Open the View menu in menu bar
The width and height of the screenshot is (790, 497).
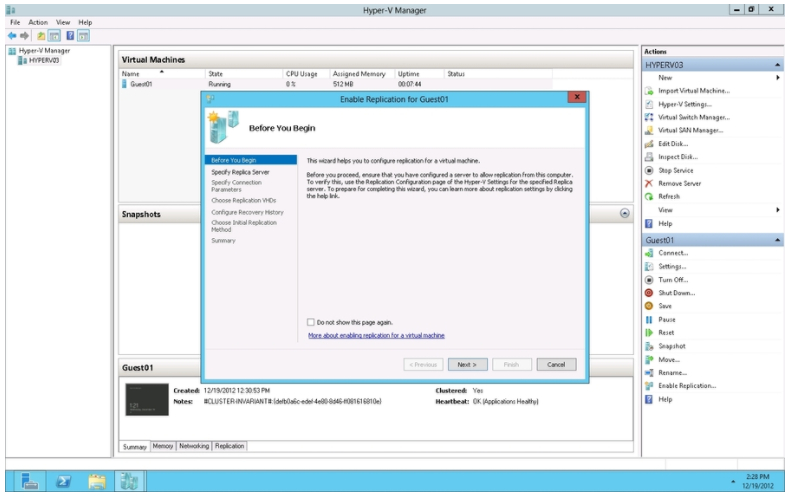[63, 22]
